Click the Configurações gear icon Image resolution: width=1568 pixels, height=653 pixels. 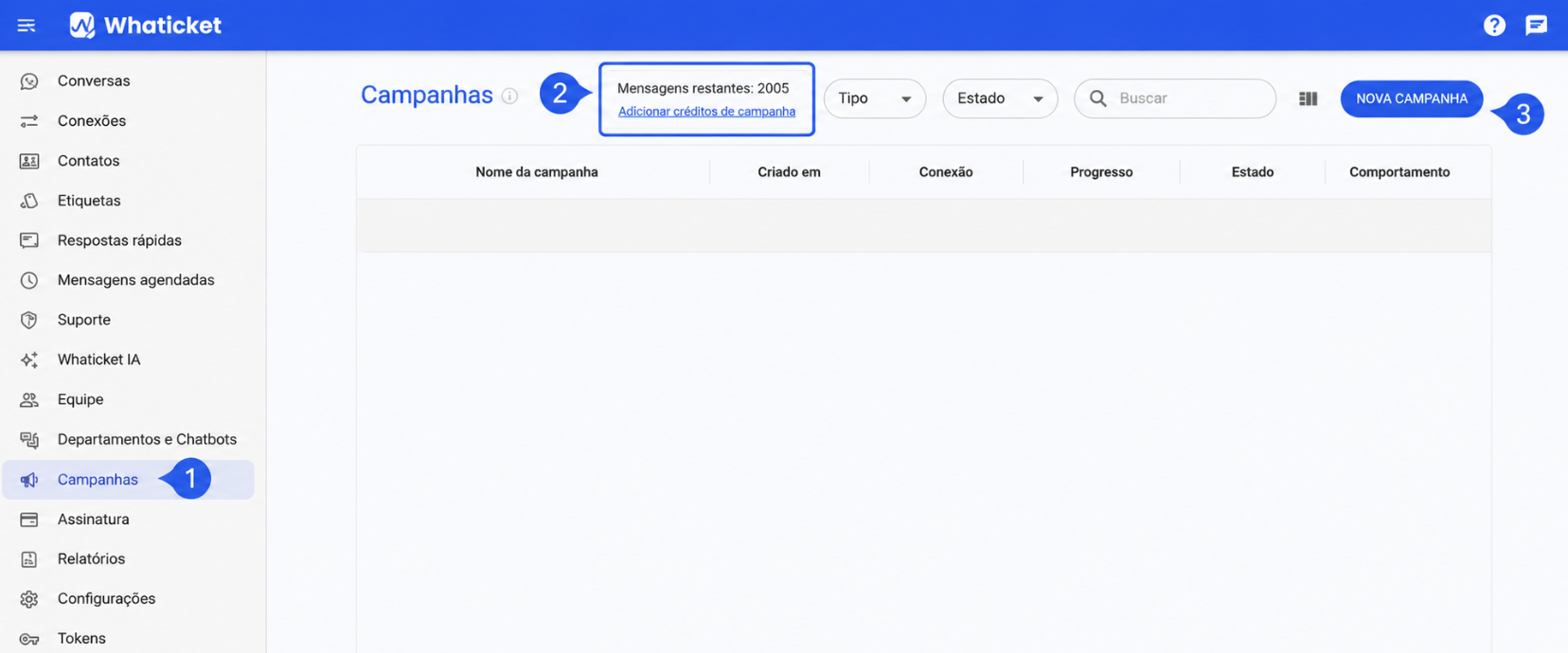pyautogui.click(x=29, y=599)
